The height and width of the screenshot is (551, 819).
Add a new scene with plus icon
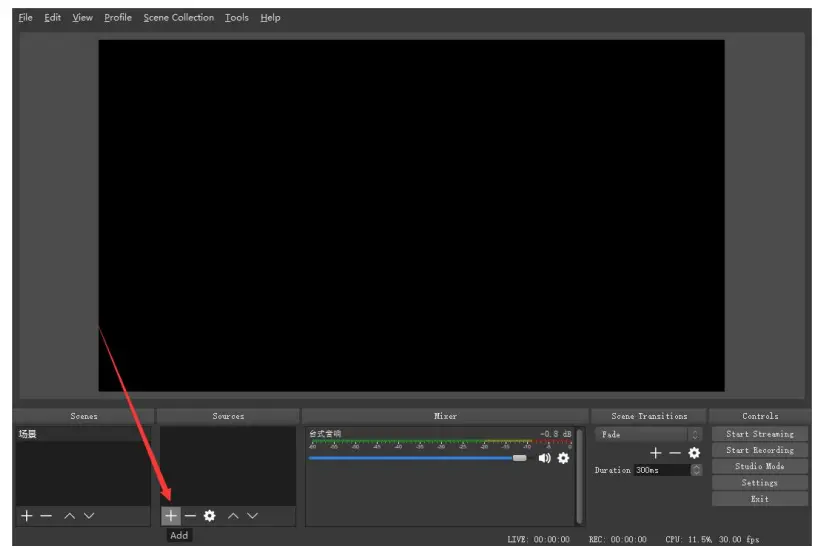(27, 516)
